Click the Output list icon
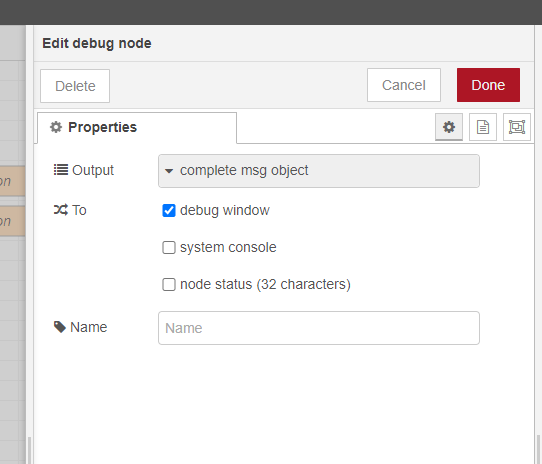Image resolution: width=542 pixels, height=464 pixels. tap(61, 170)
